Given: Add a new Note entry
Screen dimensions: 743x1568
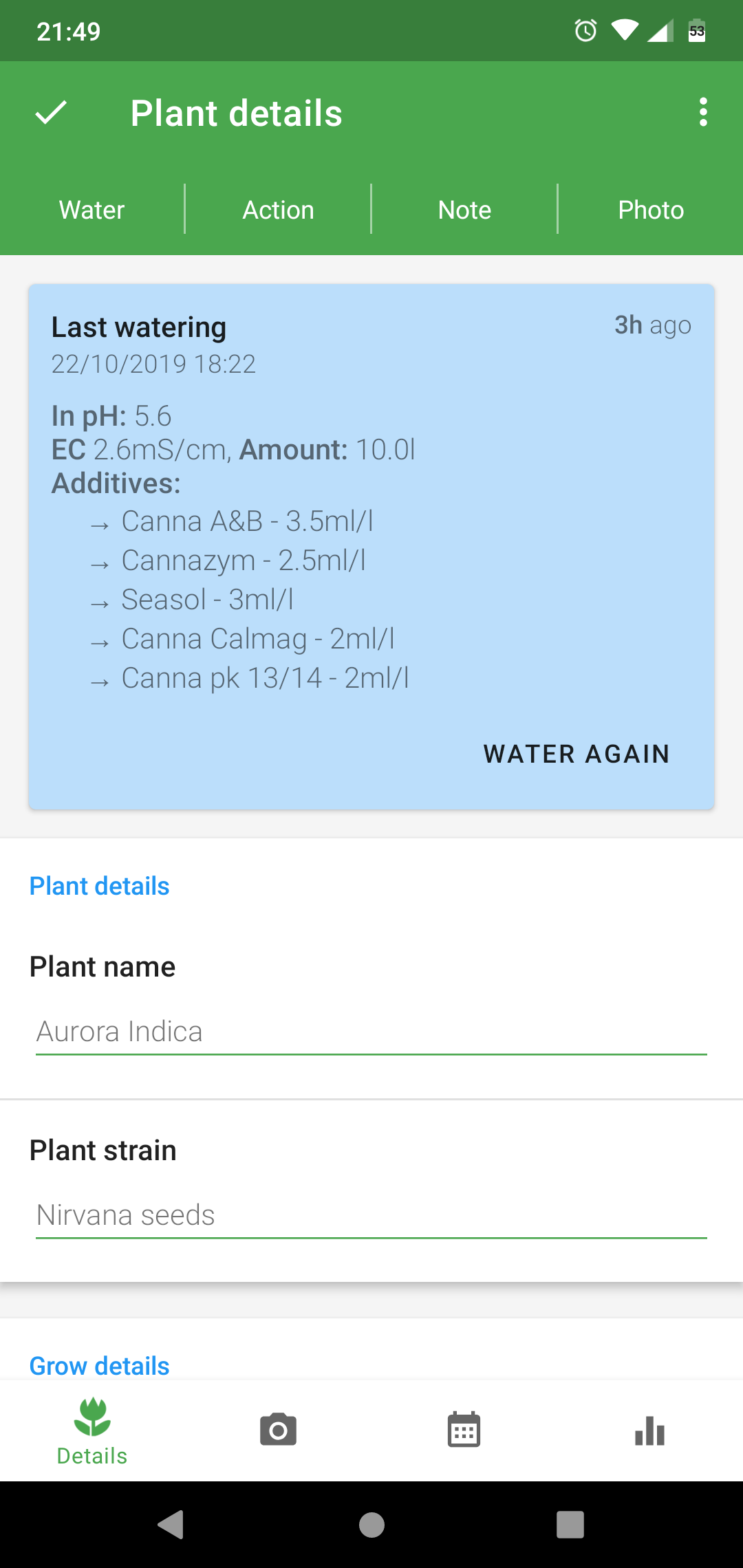Looking at the screenshot, I should 464,210.
